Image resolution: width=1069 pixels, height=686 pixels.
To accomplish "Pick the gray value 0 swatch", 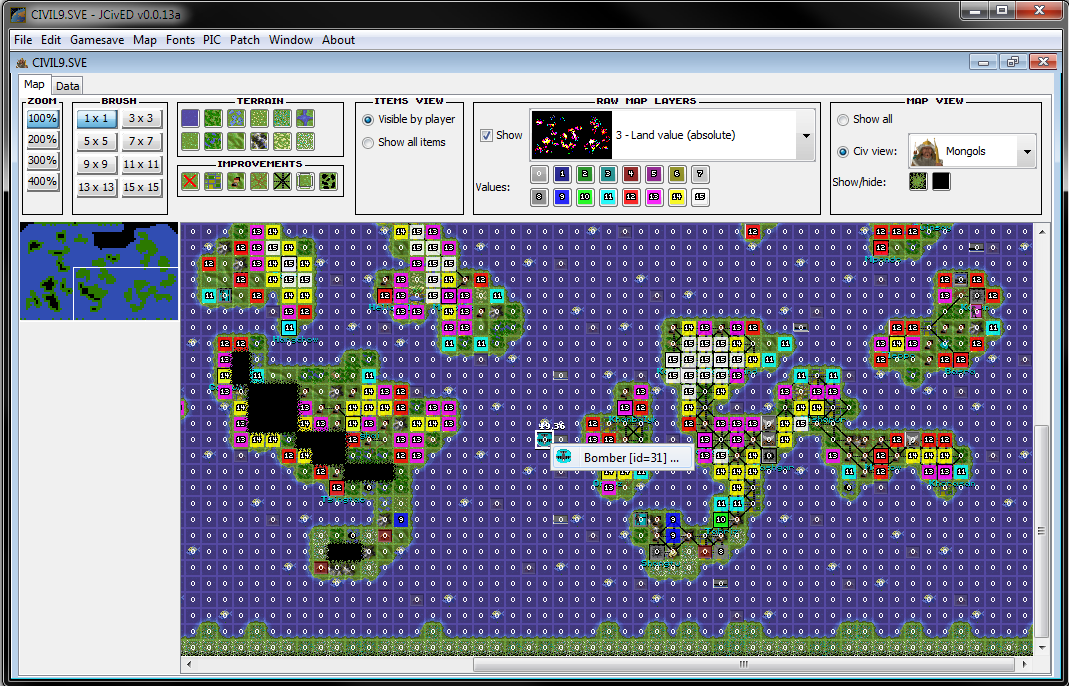I will point(539,175).
